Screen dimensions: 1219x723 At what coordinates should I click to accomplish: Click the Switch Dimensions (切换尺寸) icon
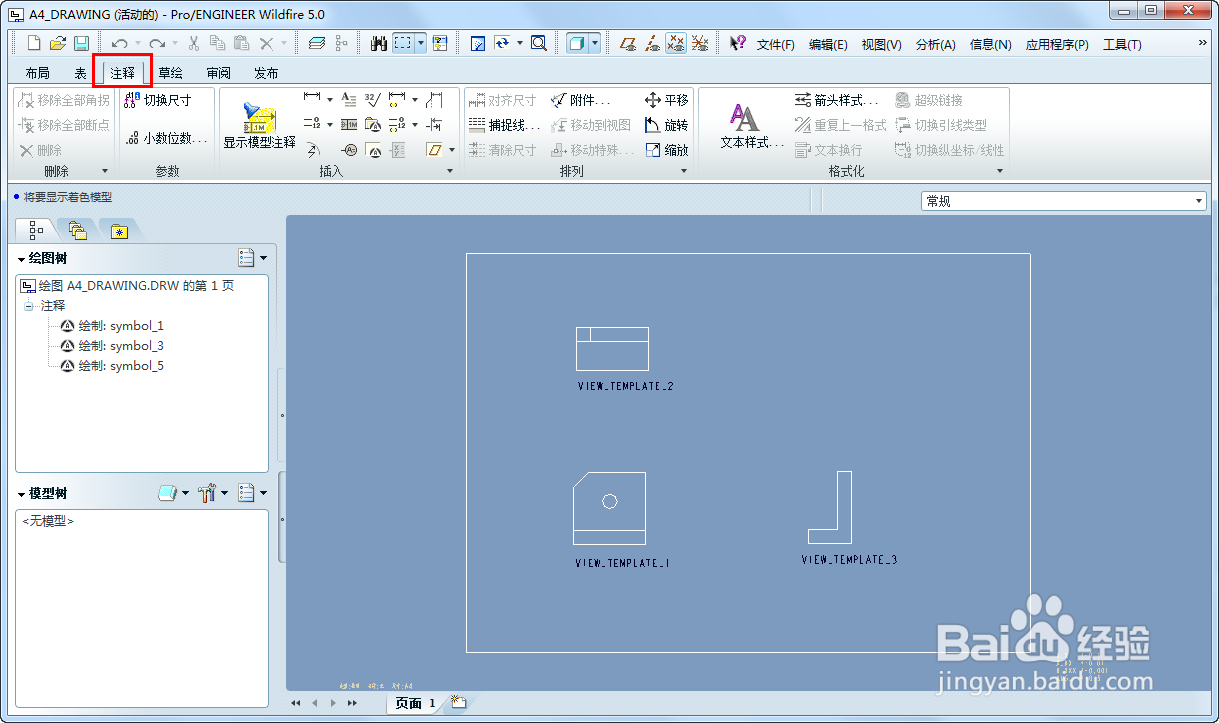(x=132, y=100)
